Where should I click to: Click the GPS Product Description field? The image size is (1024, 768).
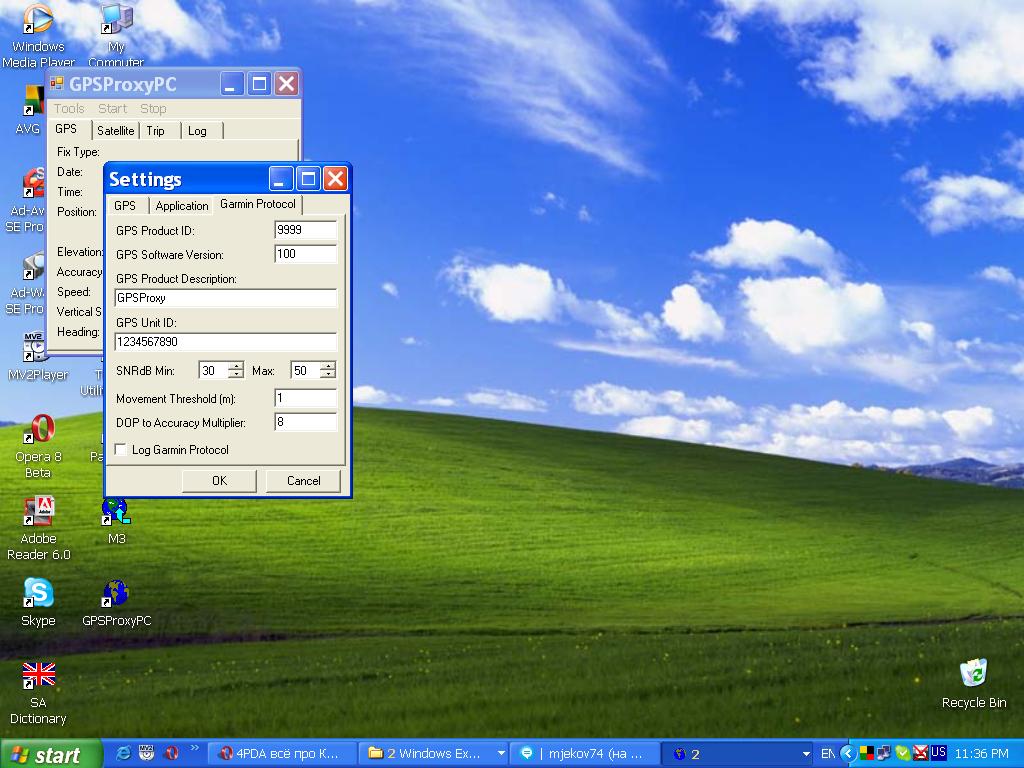tap(225, 298)
